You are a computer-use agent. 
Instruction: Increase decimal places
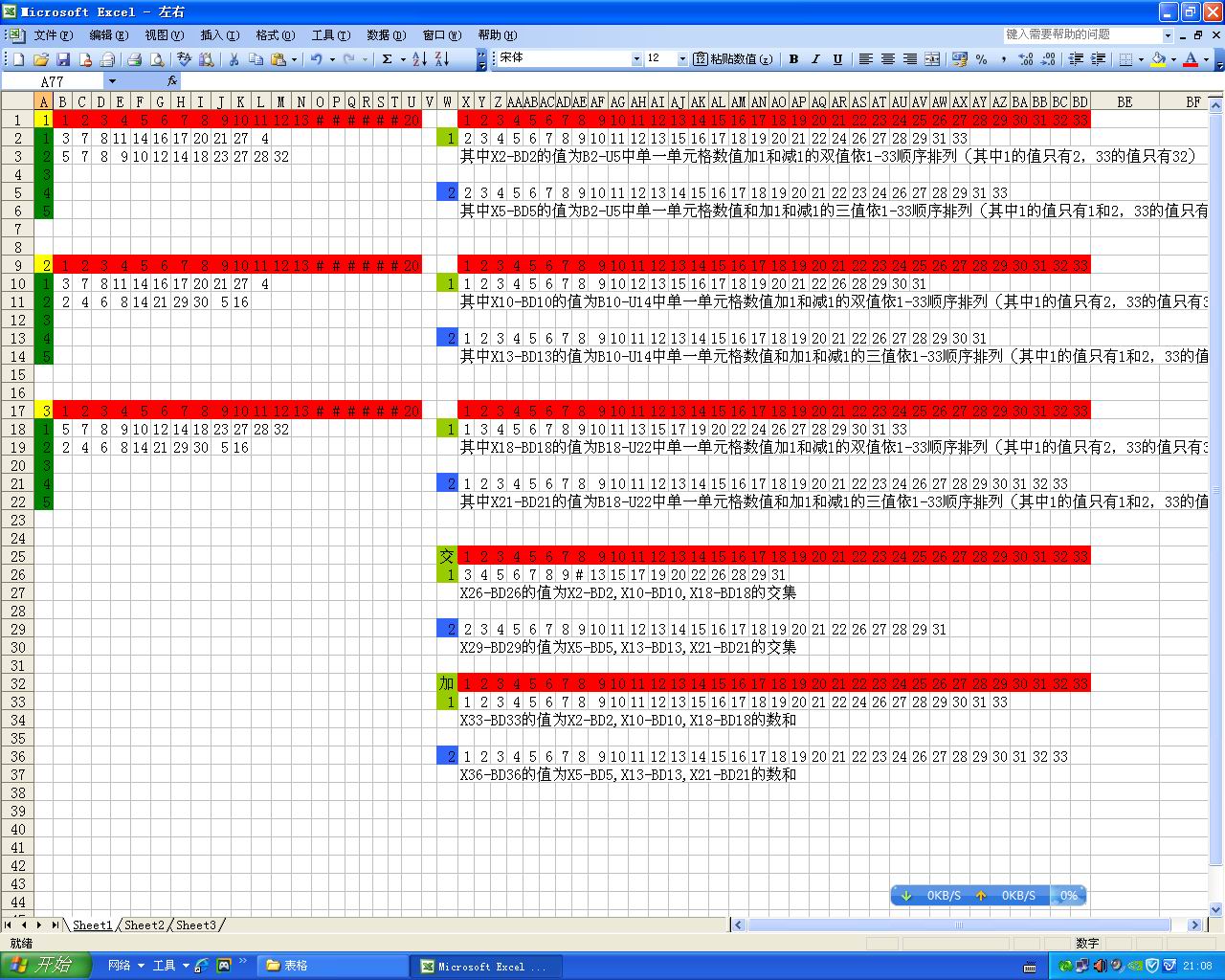[1026, 59]
